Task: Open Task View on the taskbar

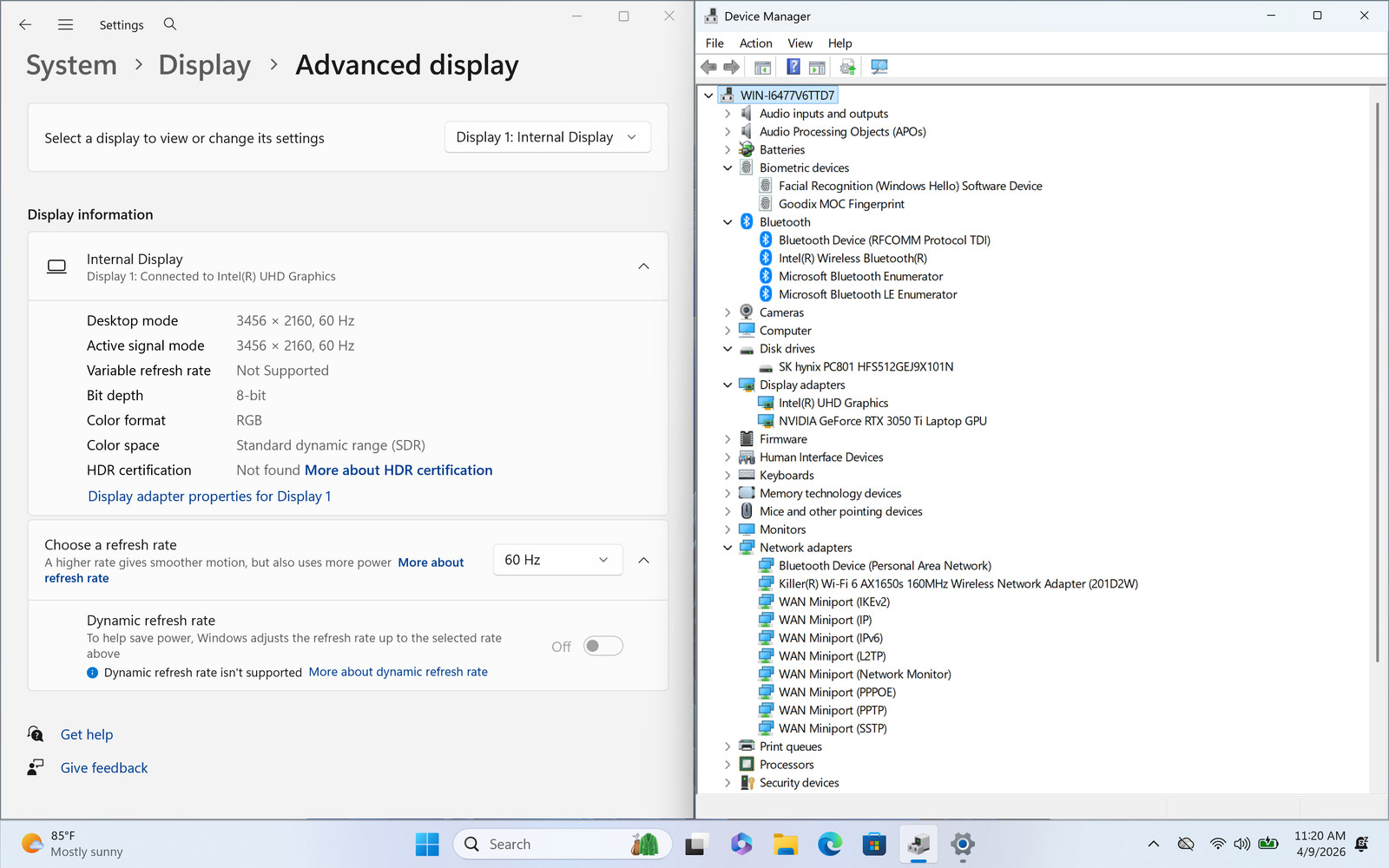Action: pyautogui.click(x=695, y=844)
